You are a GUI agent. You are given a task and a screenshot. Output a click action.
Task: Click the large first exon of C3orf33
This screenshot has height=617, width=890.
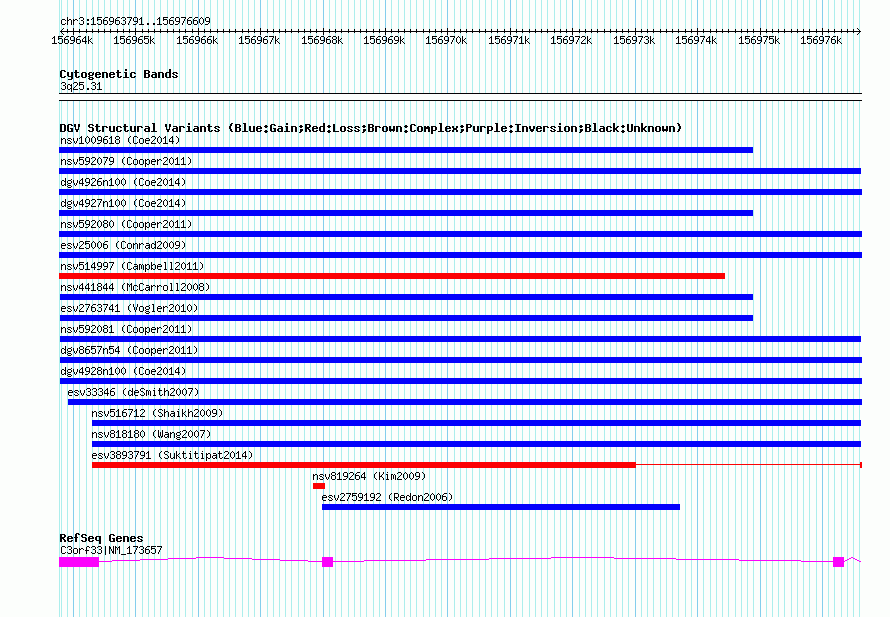(x=79, y=562)
